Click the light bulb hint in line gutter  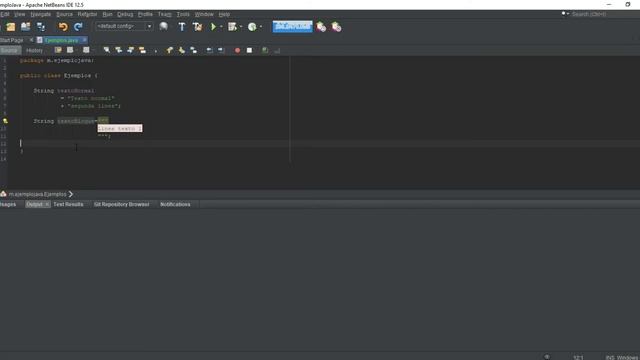(5, 121)
